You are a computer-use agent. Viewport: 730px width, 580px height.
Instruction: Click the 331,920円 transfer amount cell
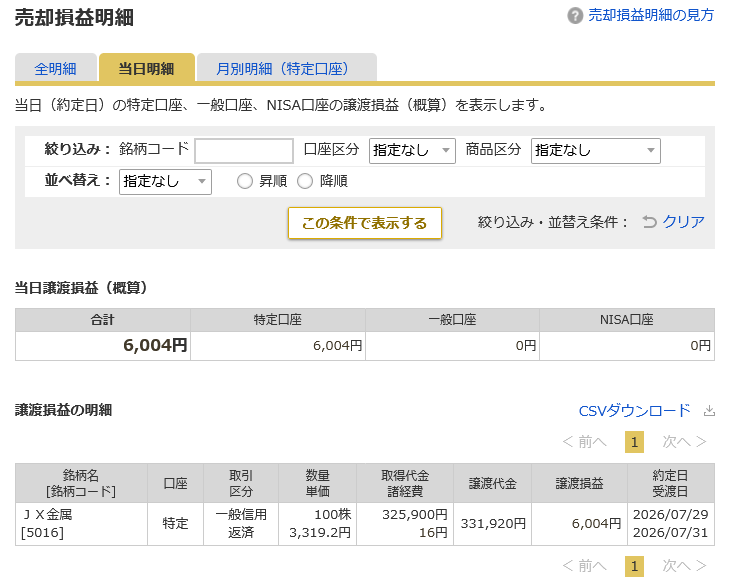(493, 524)
